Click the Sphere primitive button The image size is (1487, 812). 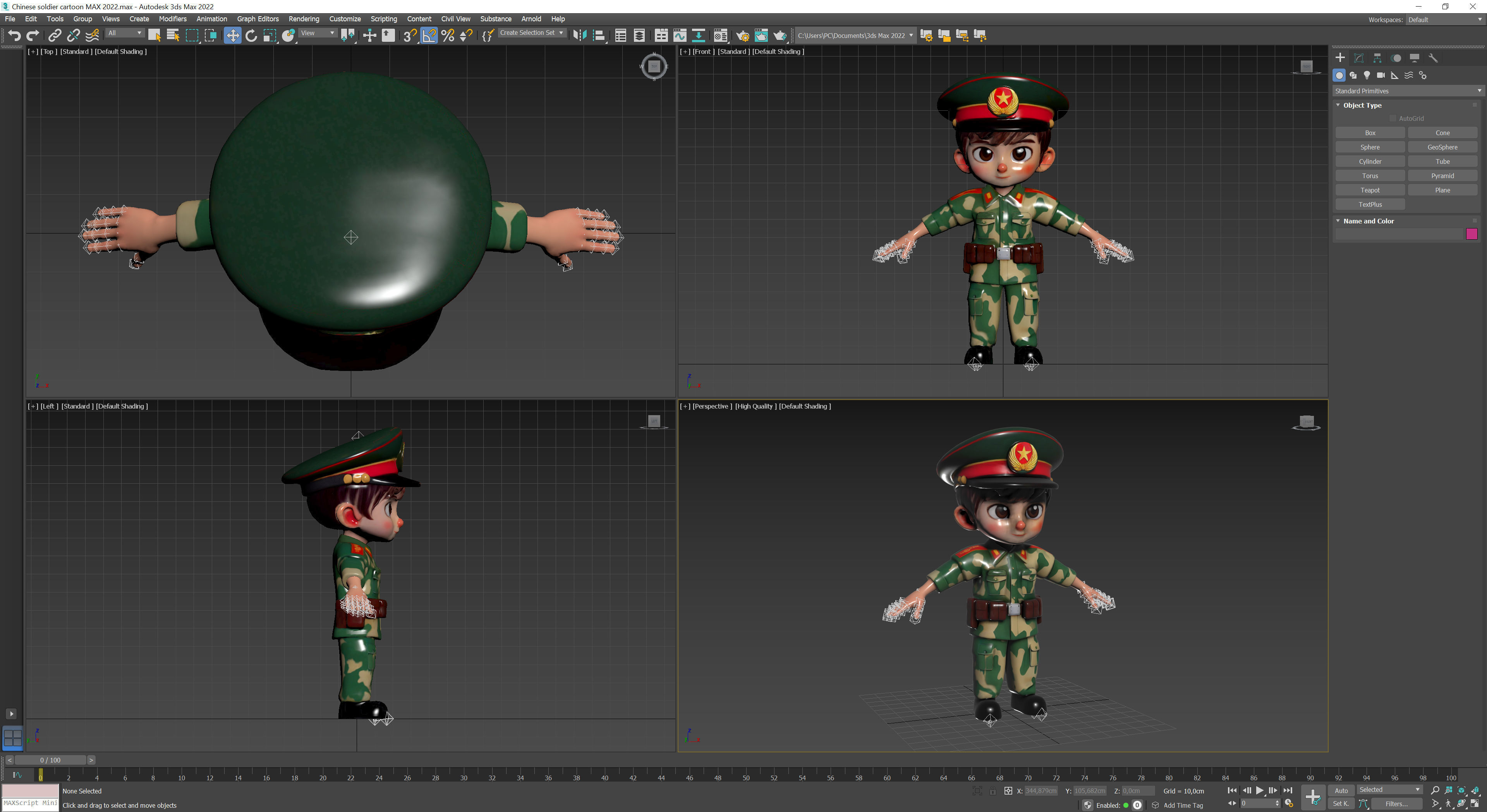(1370, 148)
